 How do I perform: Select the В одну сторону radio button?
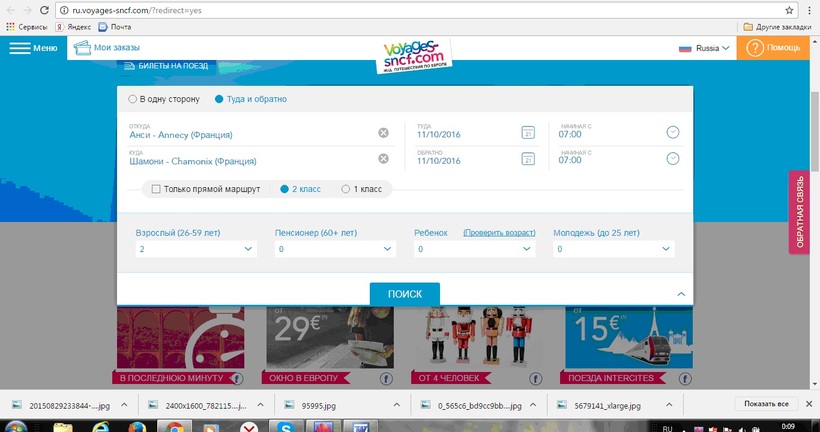click(x=133, y=99)
